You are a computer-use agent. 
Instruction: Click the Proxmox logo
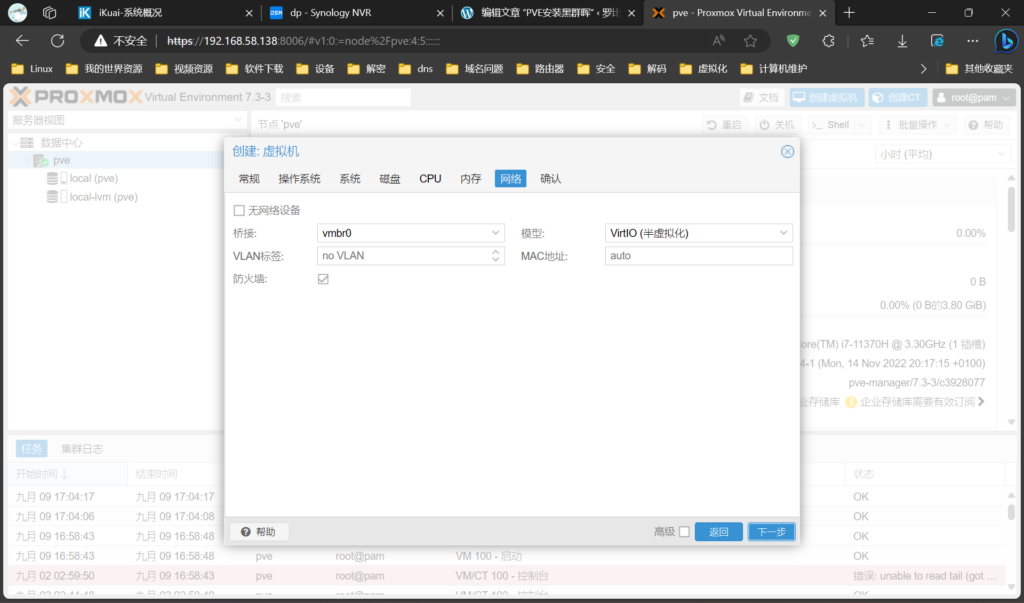[75, 97]
